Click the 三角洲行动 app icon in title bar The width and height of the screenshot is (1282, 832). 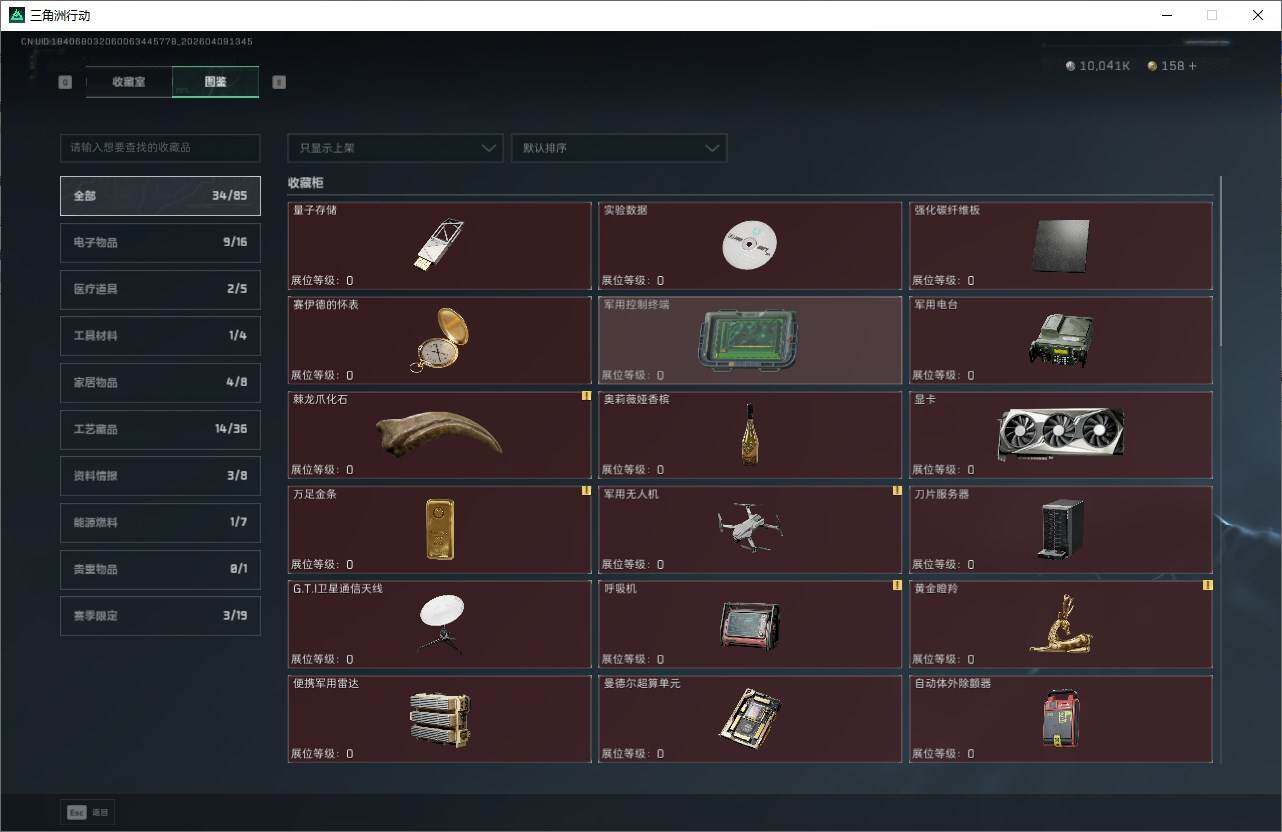[x=16, y=15]
